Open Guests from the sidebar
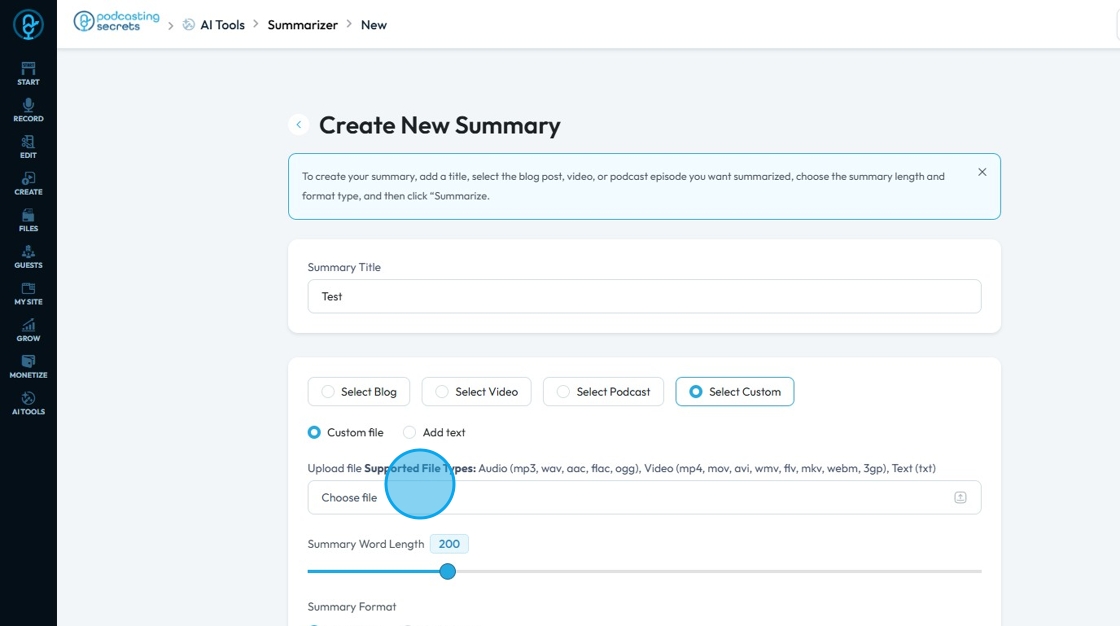Viewport: 1120px width, 626px height. [28, 257]
